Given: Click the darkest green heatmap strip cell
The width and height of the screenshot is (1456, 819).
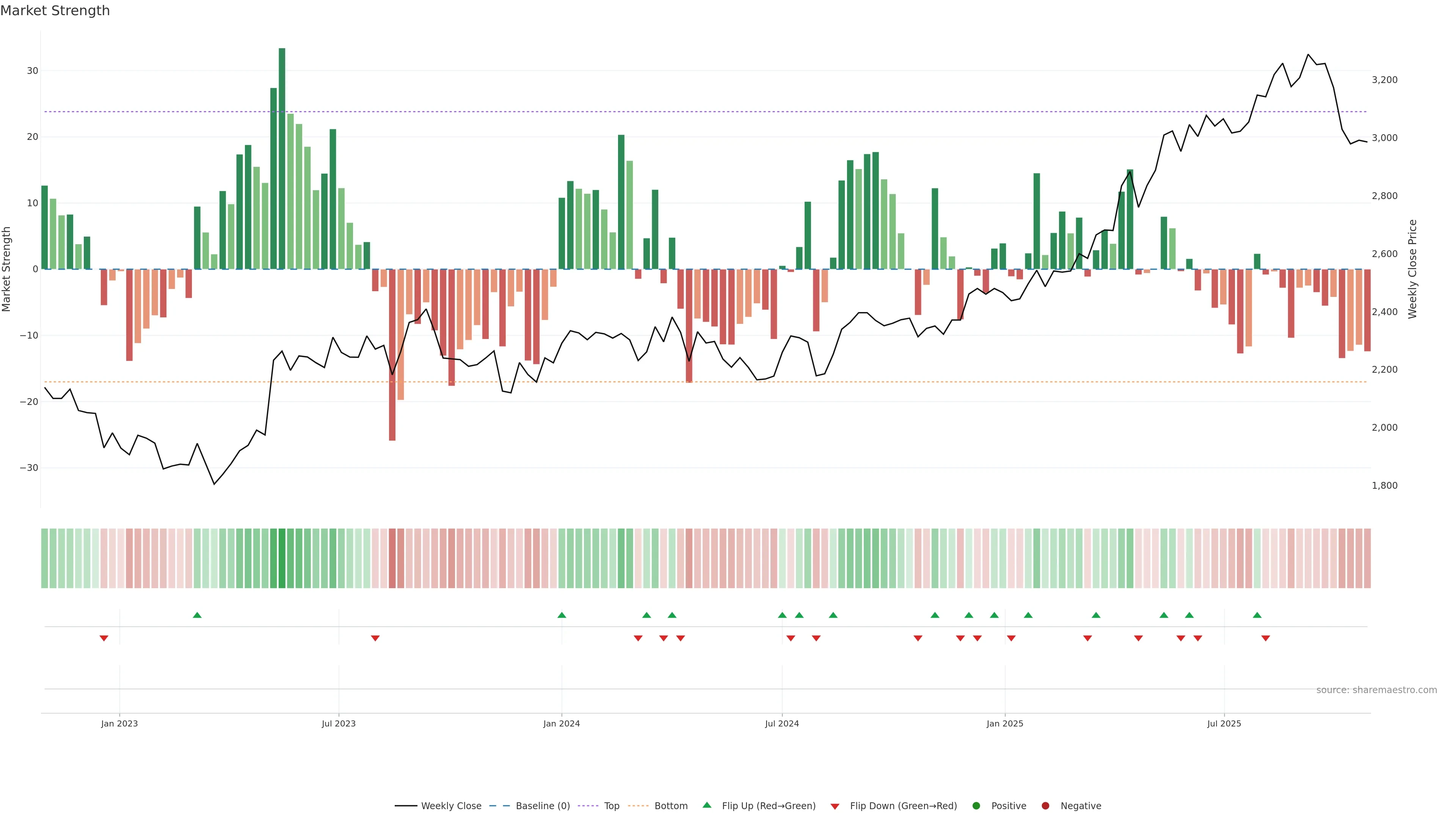Looking at the screenshot, I should tap(282, 559).
